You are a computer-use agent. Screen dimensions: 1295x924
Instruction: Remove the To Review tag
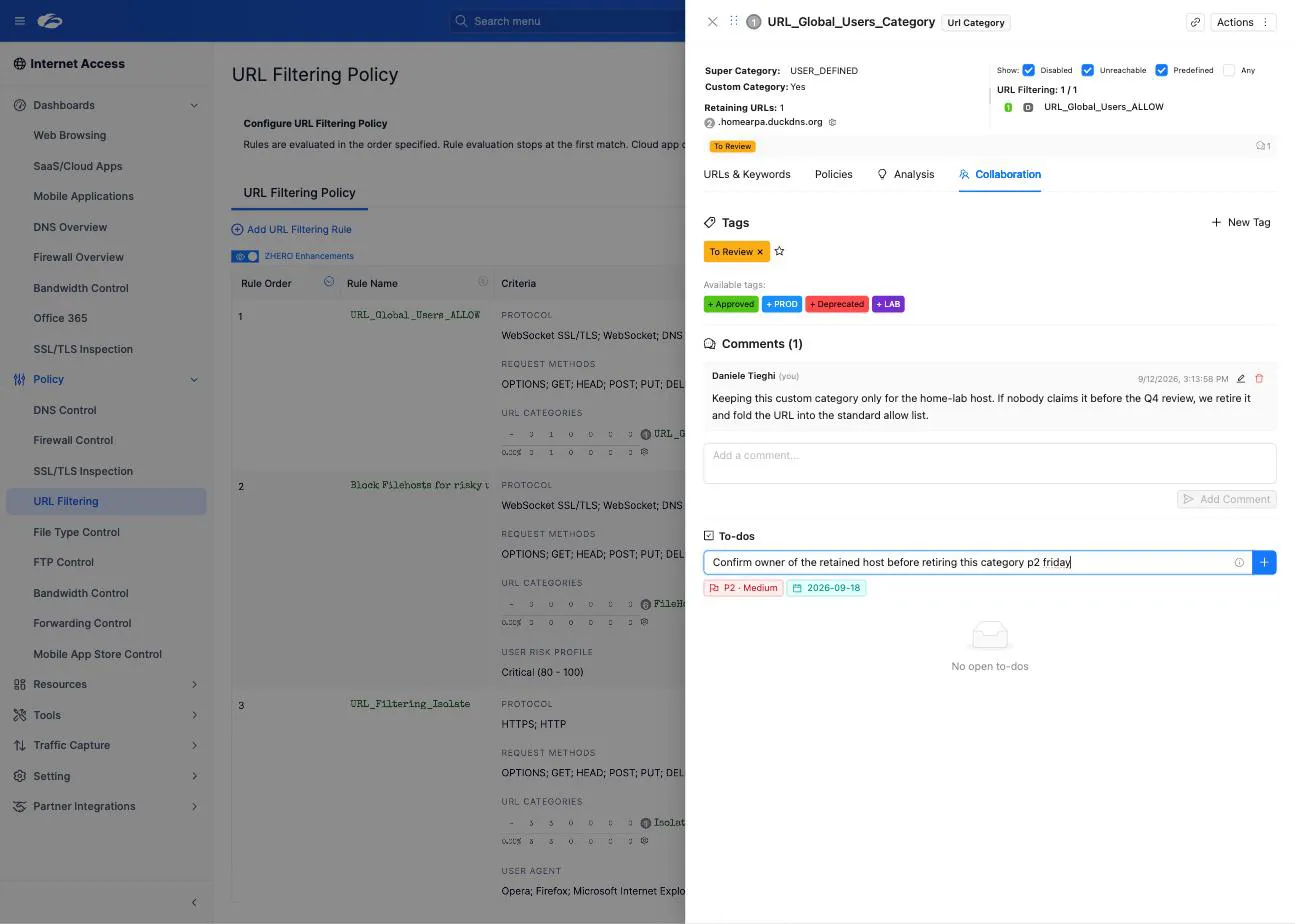[x=760, y=252]
